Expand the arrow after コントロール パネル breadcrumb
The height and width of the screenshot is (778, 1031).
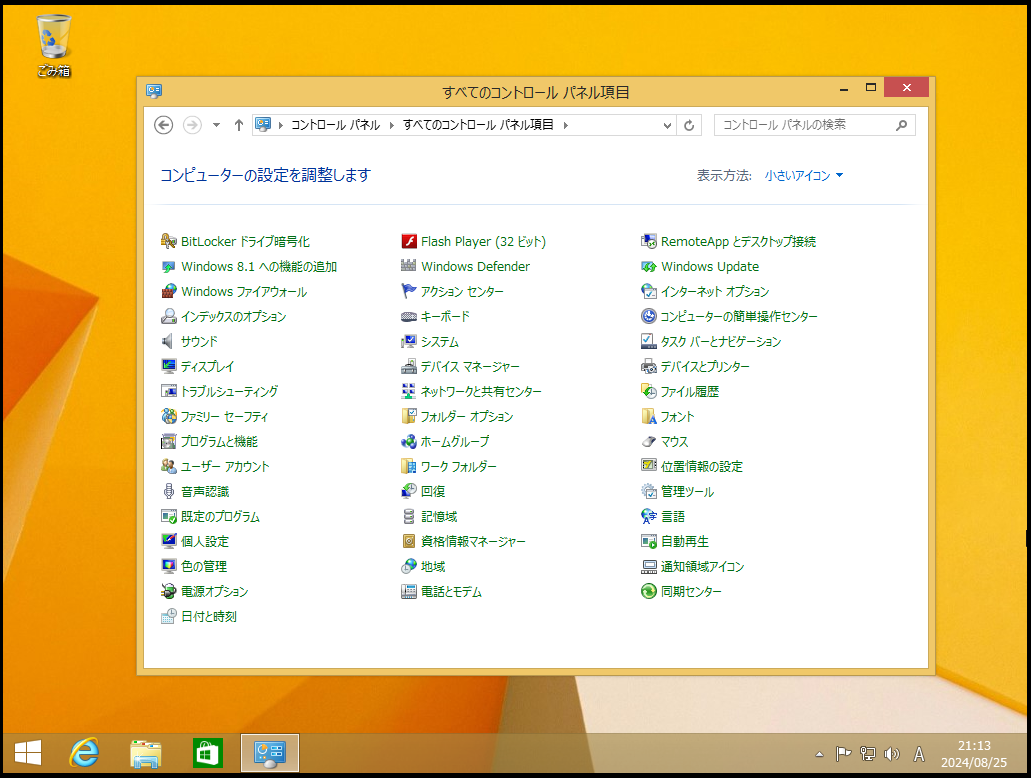click(392, 125)
